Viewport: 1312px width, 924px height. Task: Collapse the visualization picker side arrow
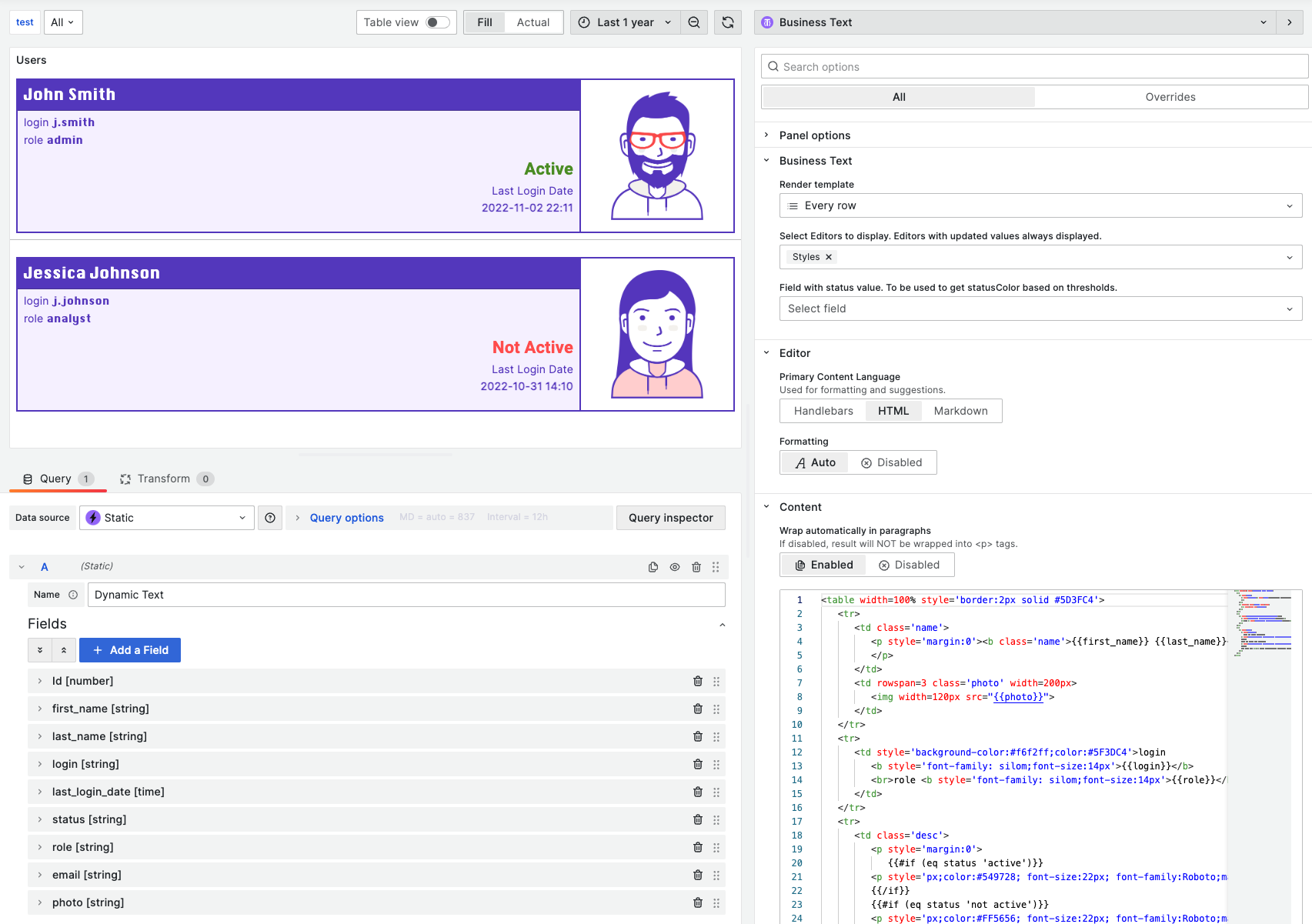[1290, 22]
